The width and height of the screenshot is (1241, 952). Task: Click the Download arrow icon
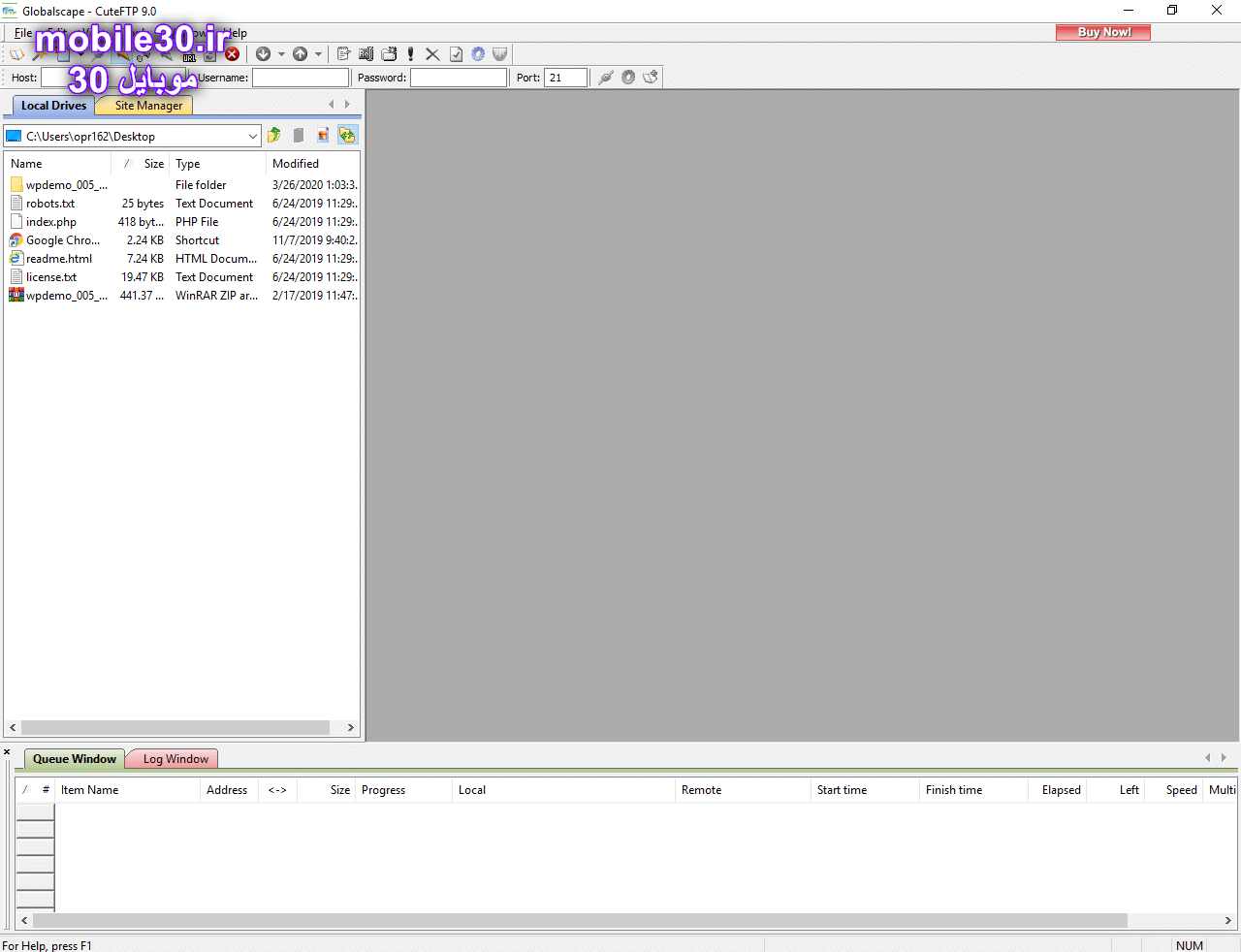coord(263,54)
